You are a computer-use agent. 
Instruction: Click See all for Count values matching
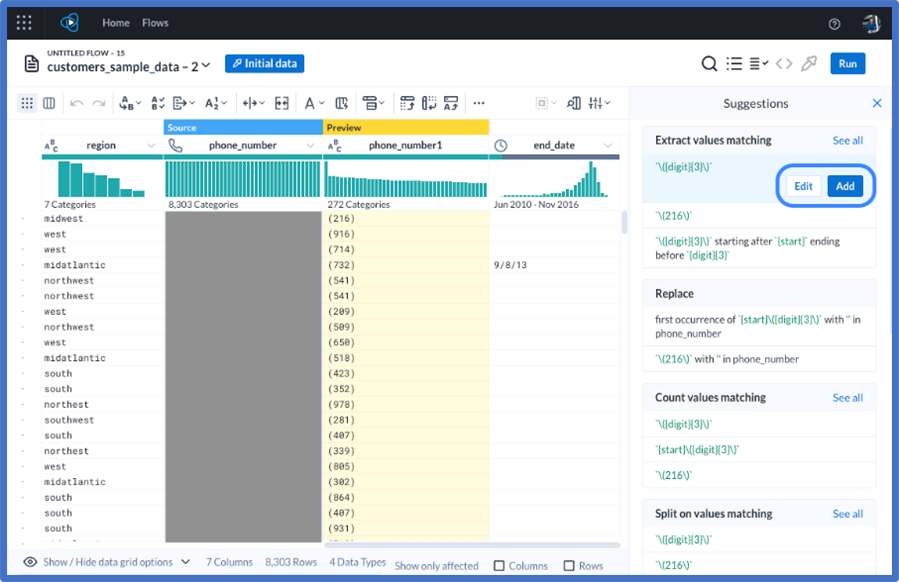pos(847,398)
